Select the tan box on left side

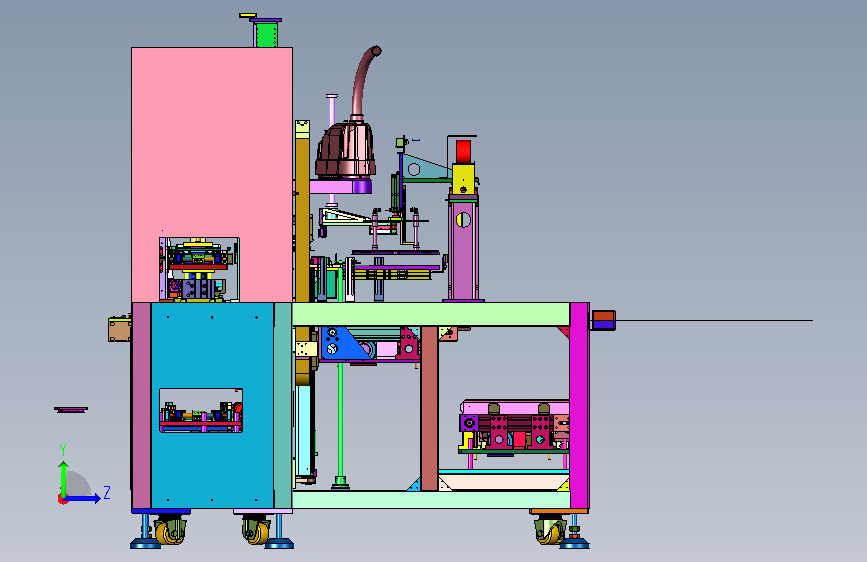click(119, 329)
